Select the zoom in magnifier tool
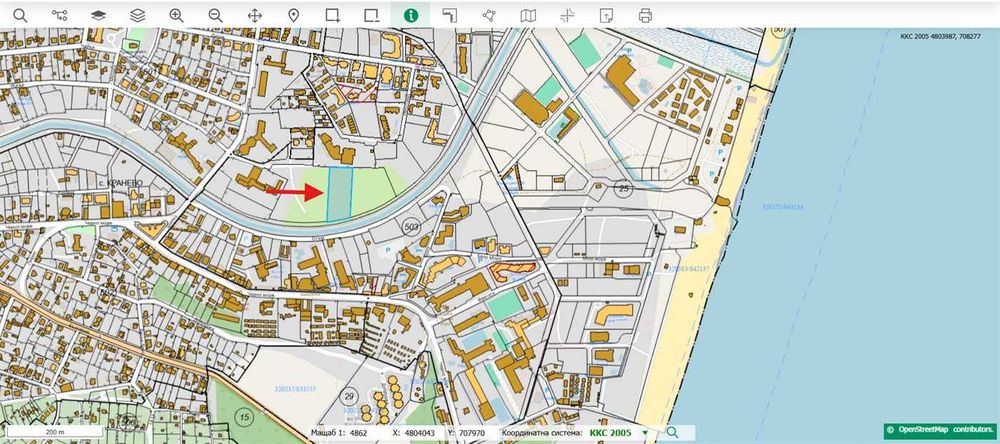Screen dimensions: 1000x444 [x=177, y=15]
